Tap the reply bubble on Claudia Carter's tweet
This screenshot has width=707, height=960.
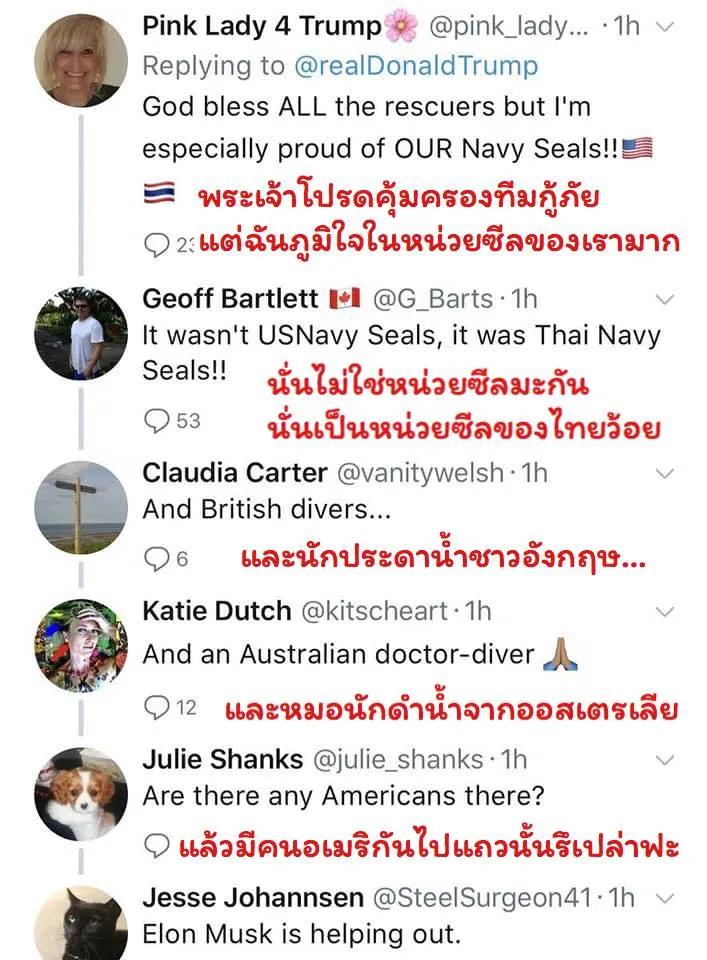pos(156,559)
